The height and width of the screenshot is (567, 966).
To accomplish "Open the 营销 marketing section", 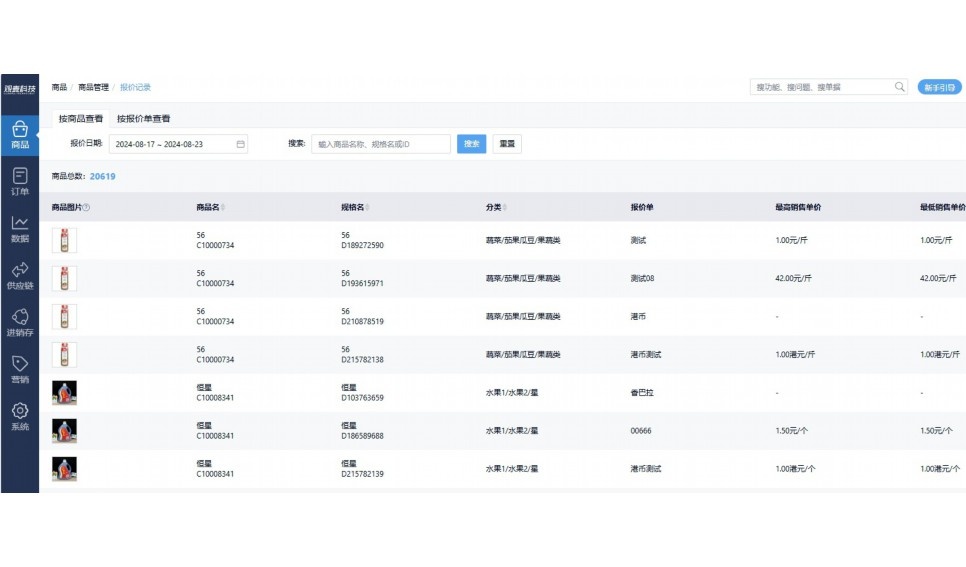I will (x=19, y=370).
